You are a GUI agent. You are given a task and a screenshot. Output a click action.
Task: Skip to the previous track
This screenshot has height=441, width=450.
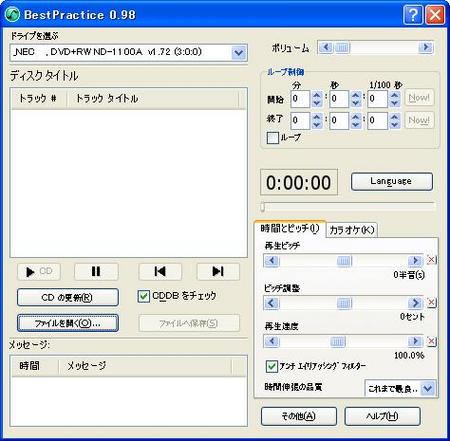pyautogui.click(x=160, y=272)
